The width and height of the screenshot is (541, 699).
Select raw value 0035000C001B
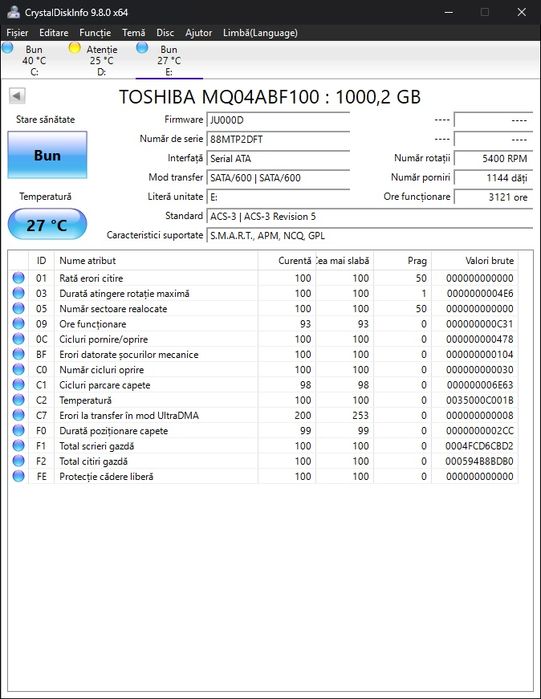[x=480, y=400]
